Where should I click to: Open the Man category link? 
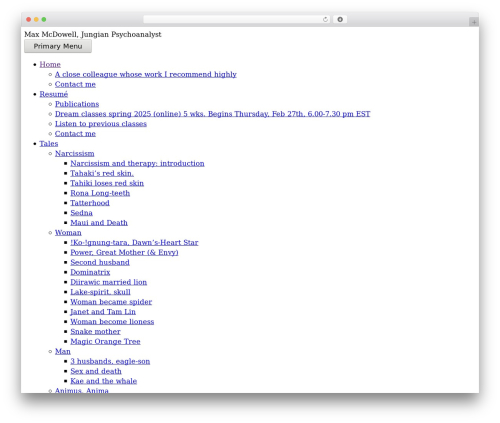tap(63, 351)
